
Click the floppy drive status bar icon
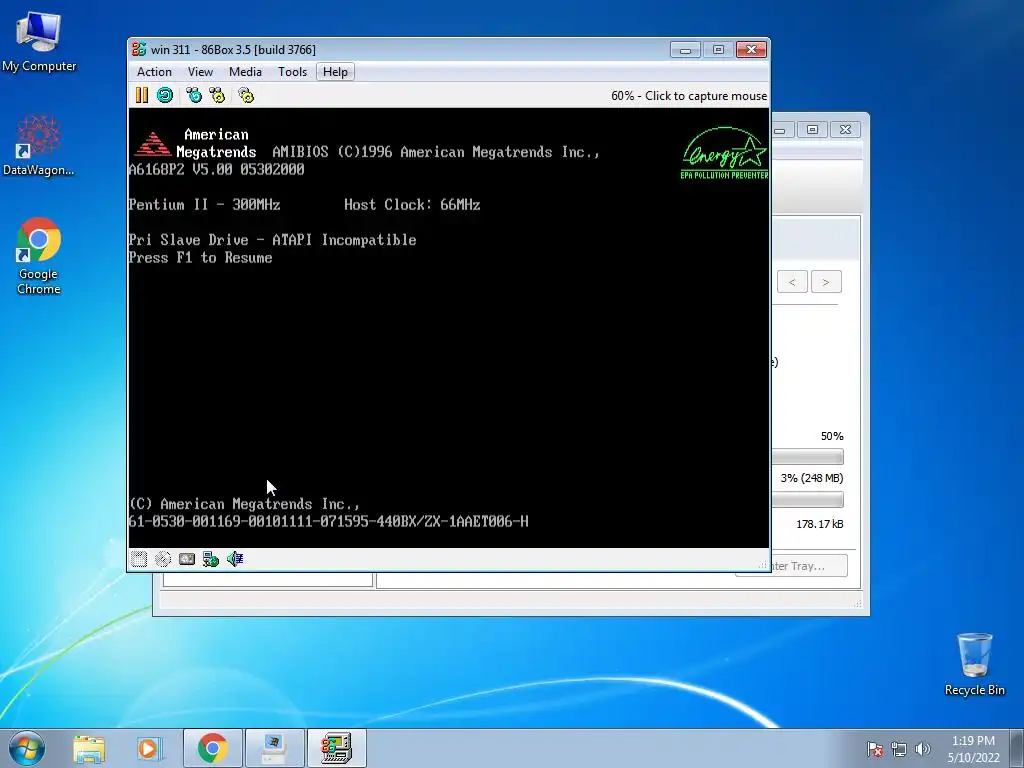pos(138,559)
